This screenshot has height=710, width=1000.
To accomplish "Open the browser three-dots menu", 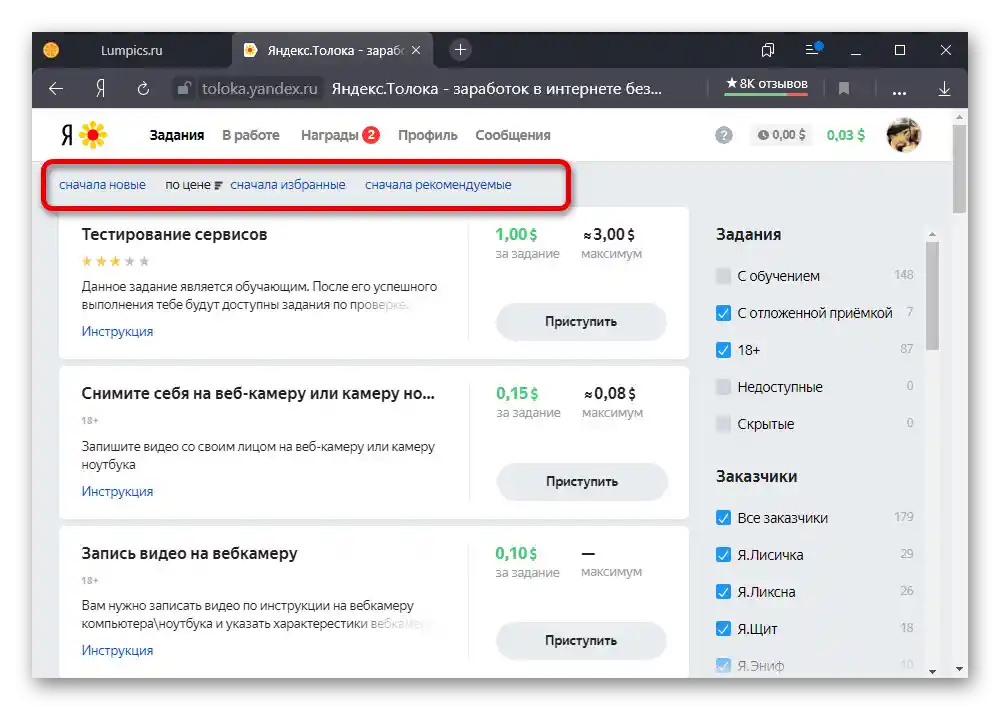I will point(899,91).
